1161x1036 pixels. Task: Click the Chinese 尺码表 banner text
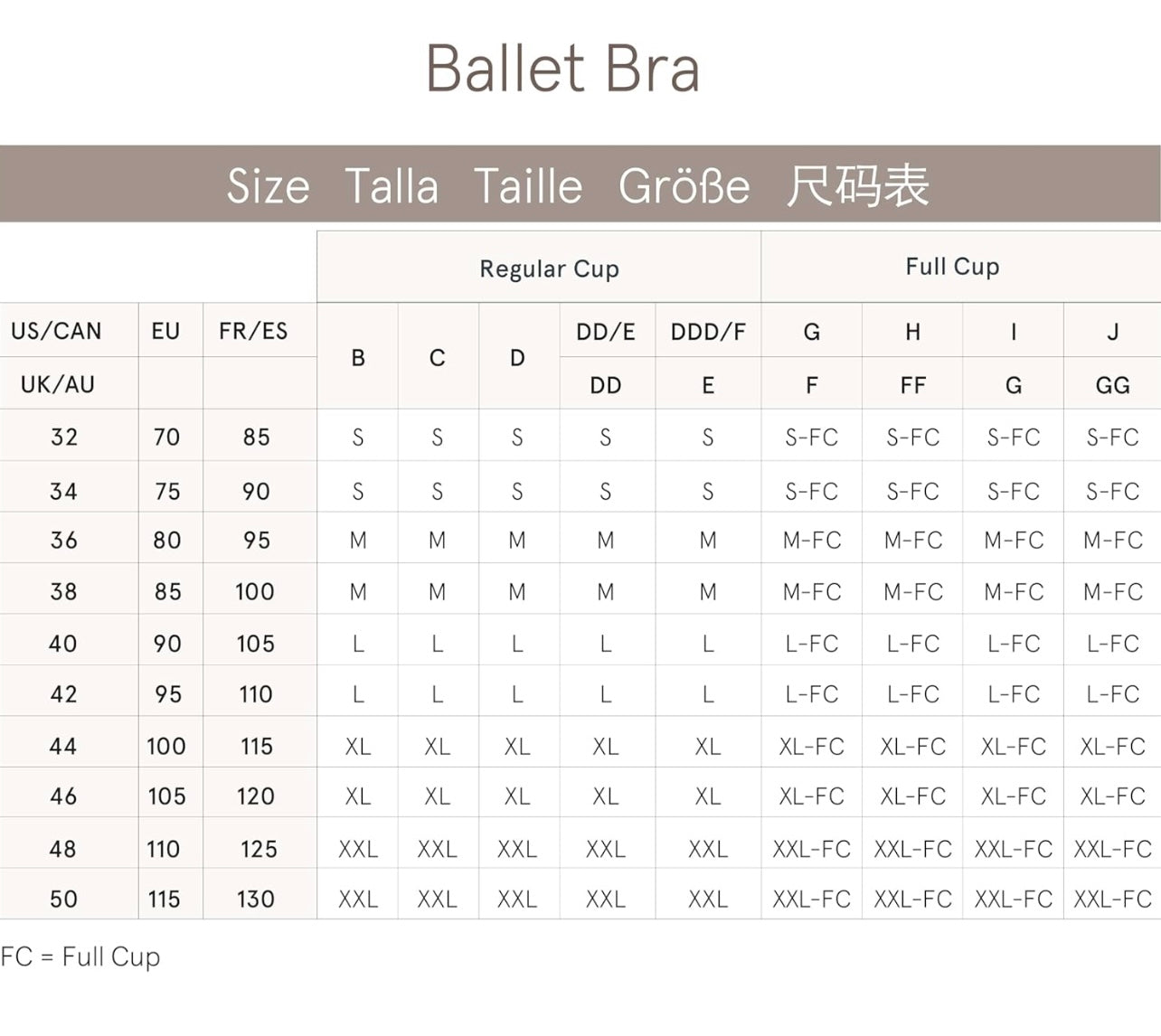pyautogui.click(x=857, y=186)
